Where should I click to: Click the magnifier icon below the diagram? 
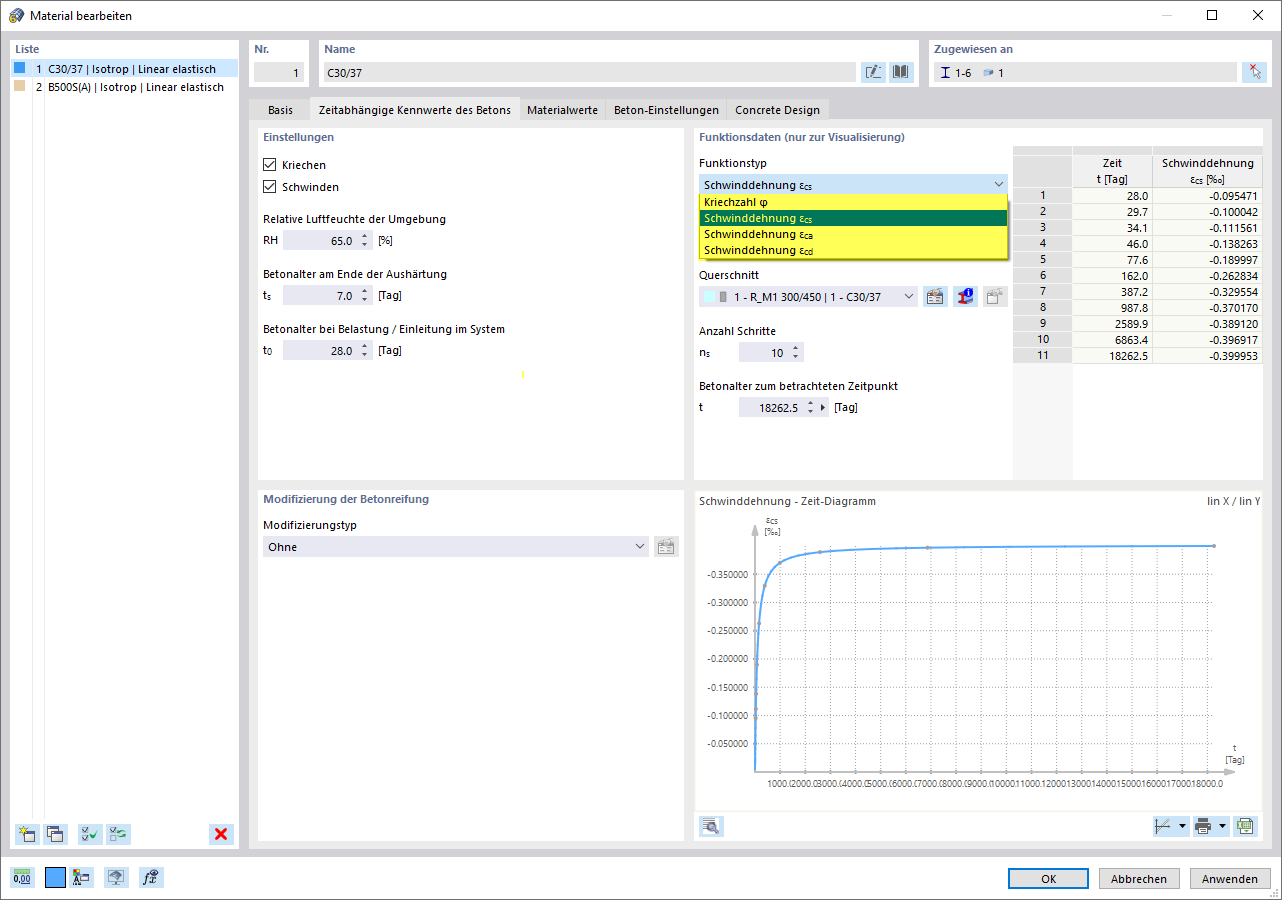711,826
